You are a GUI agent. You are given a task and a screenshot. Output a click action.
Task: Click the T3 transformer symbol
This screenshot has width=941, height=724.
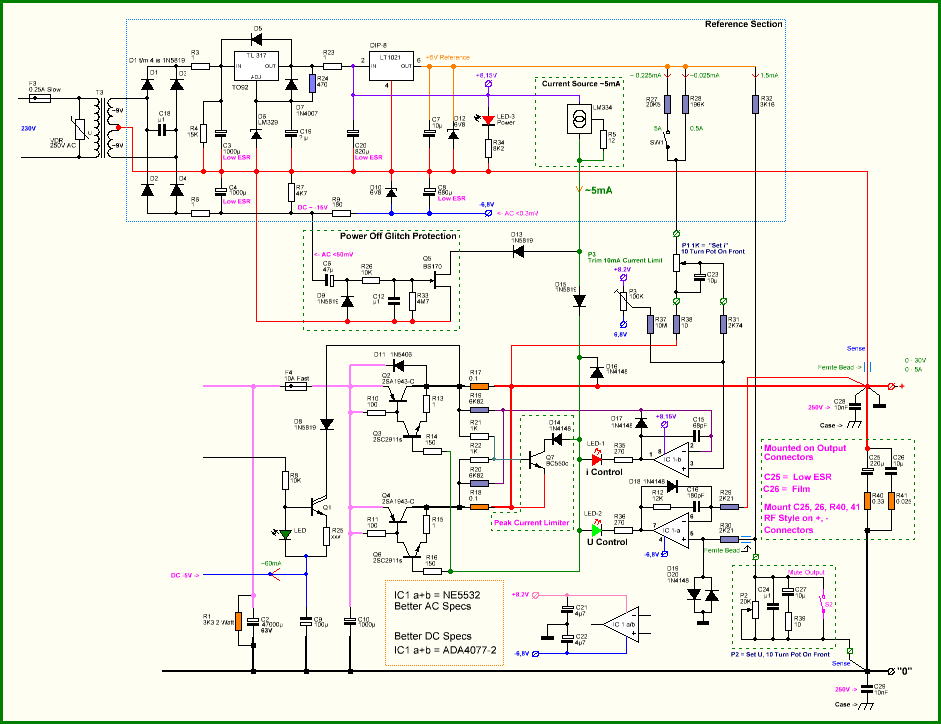103,127
